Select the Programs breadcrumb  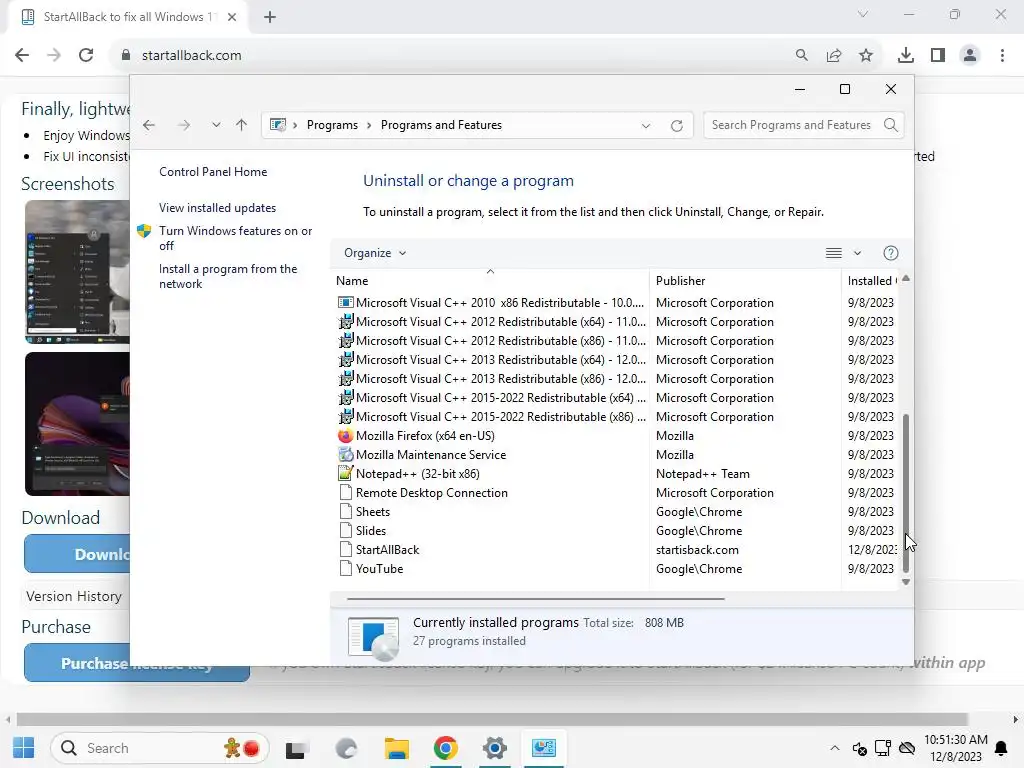click(x=332, y=125)
